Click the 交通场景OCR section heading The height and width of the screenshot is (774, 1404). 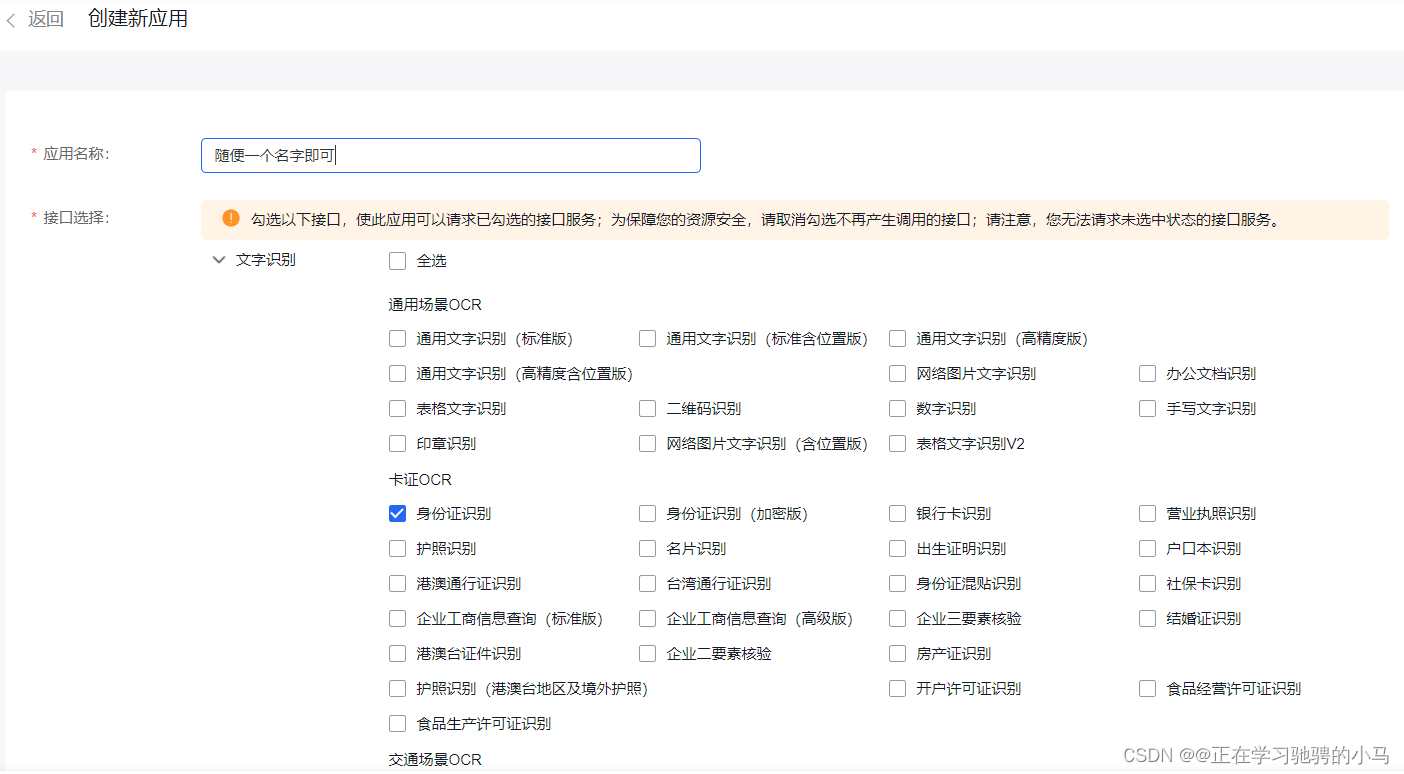pos(435,760)
